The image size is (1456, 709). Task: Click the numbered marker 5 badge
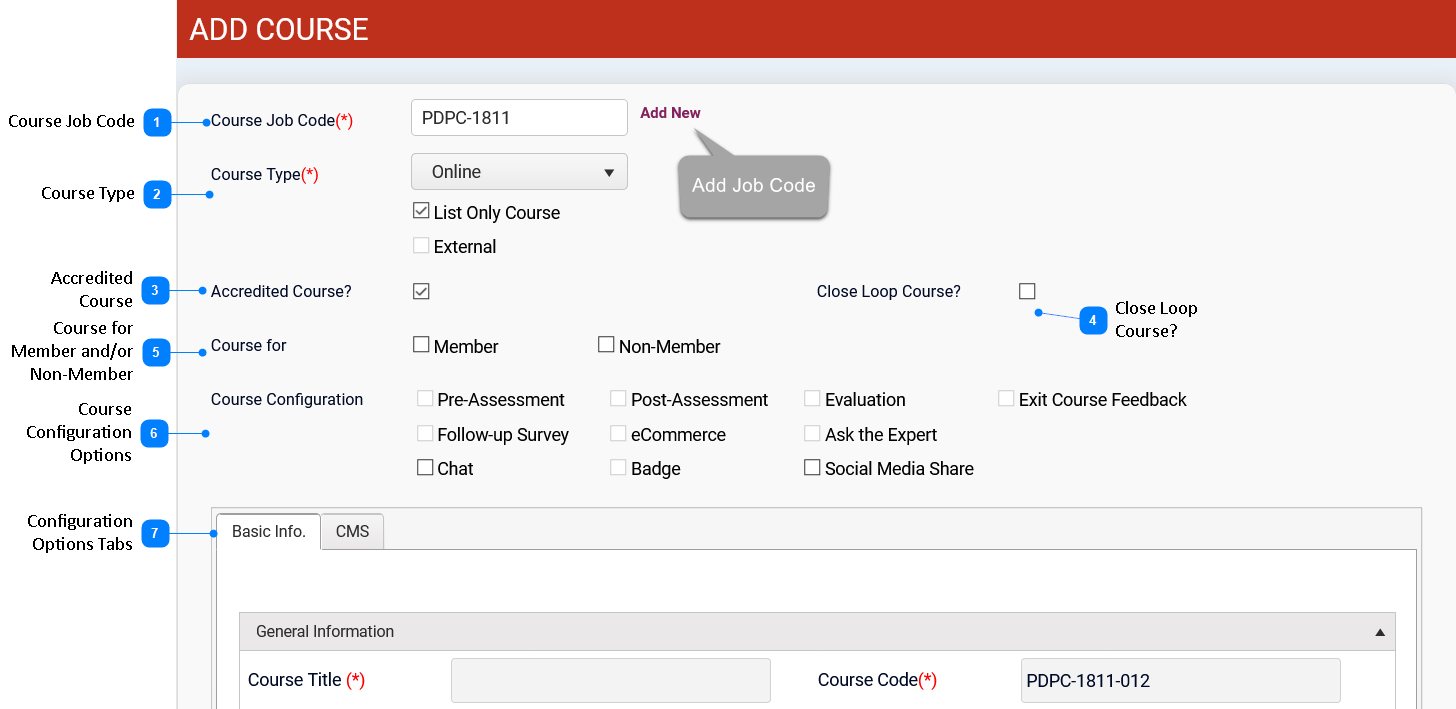point(156,352)
